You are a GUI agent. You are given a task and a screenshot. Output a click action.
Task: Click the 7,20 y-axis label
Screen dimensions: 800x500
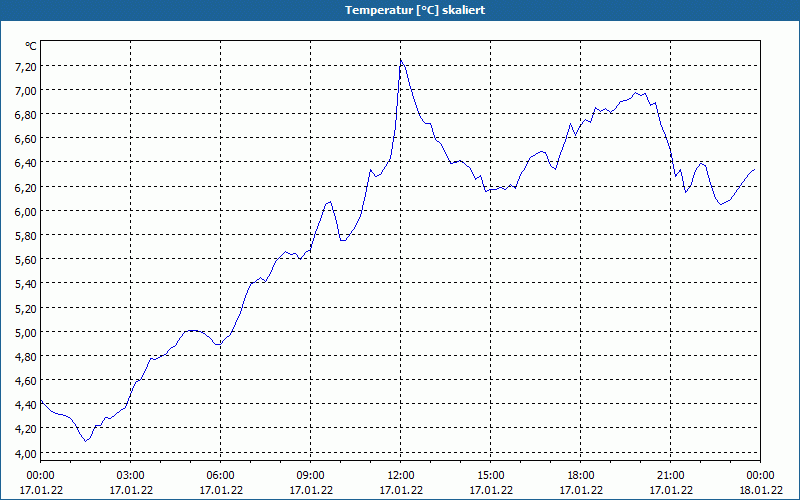tap(26, 67)
